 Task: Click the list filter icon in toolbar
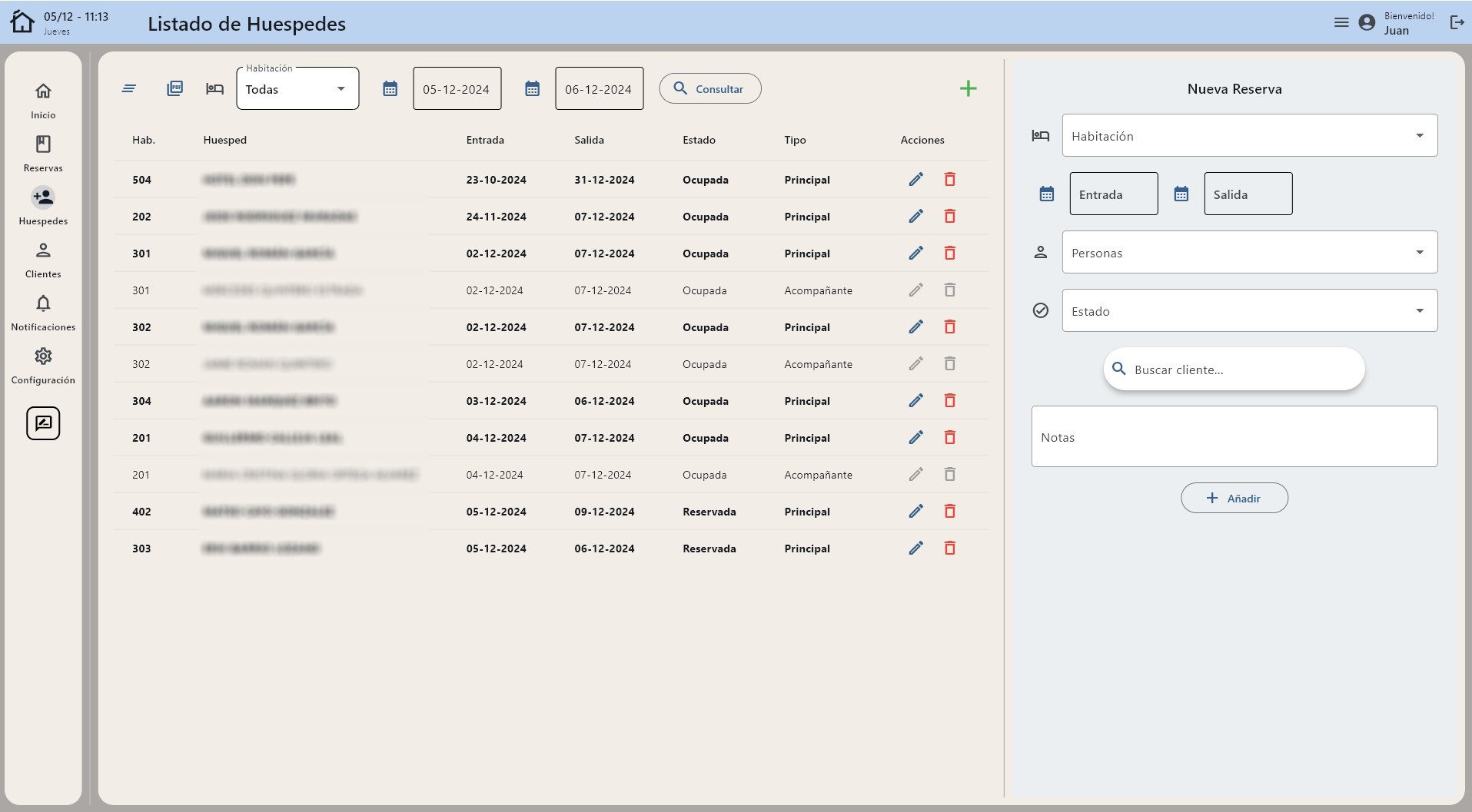(129, 88)
